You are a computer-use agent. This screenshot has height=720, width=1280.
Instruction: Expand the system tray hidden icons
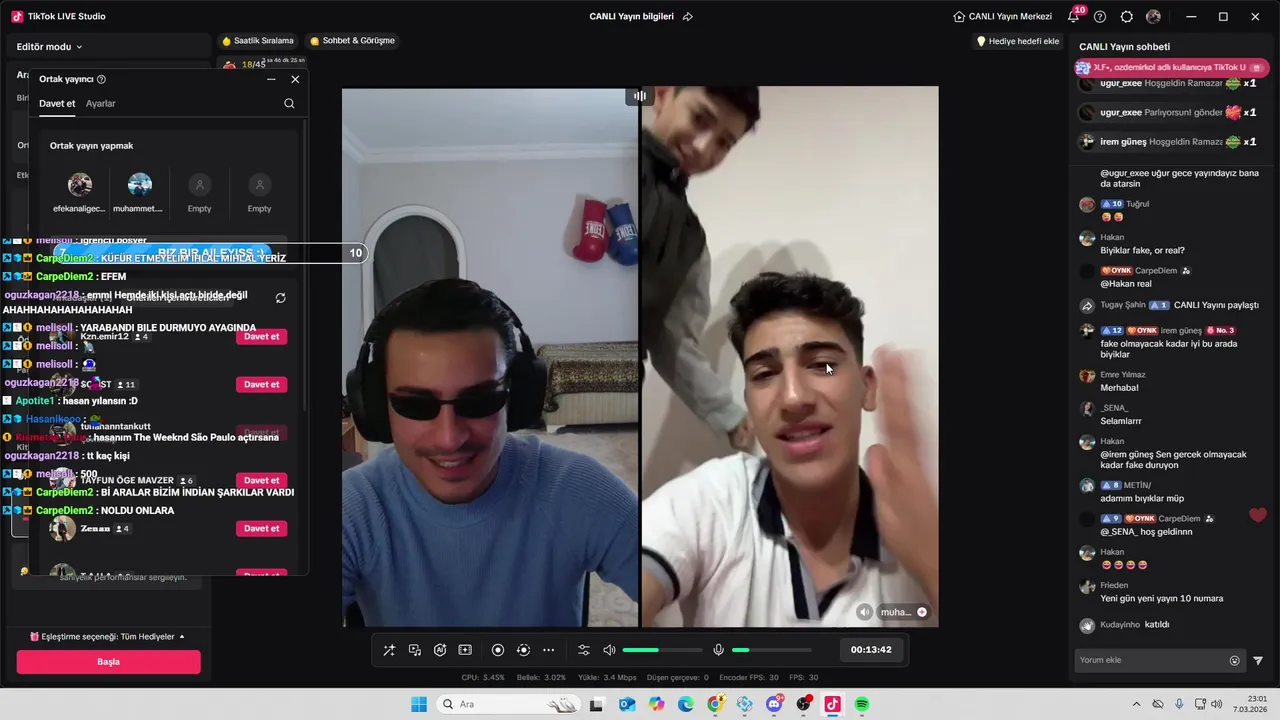pyautogui.click(x=1136, y=705)
